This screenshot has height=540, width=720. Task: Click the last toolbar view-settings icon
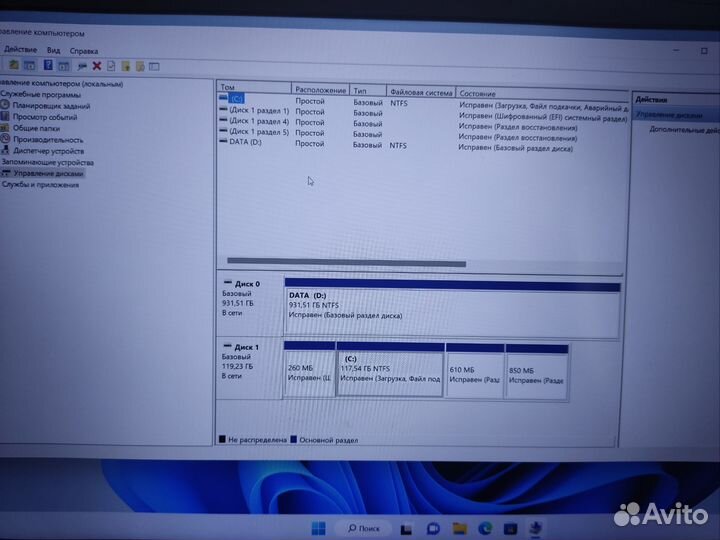click(x=154, y=67)
